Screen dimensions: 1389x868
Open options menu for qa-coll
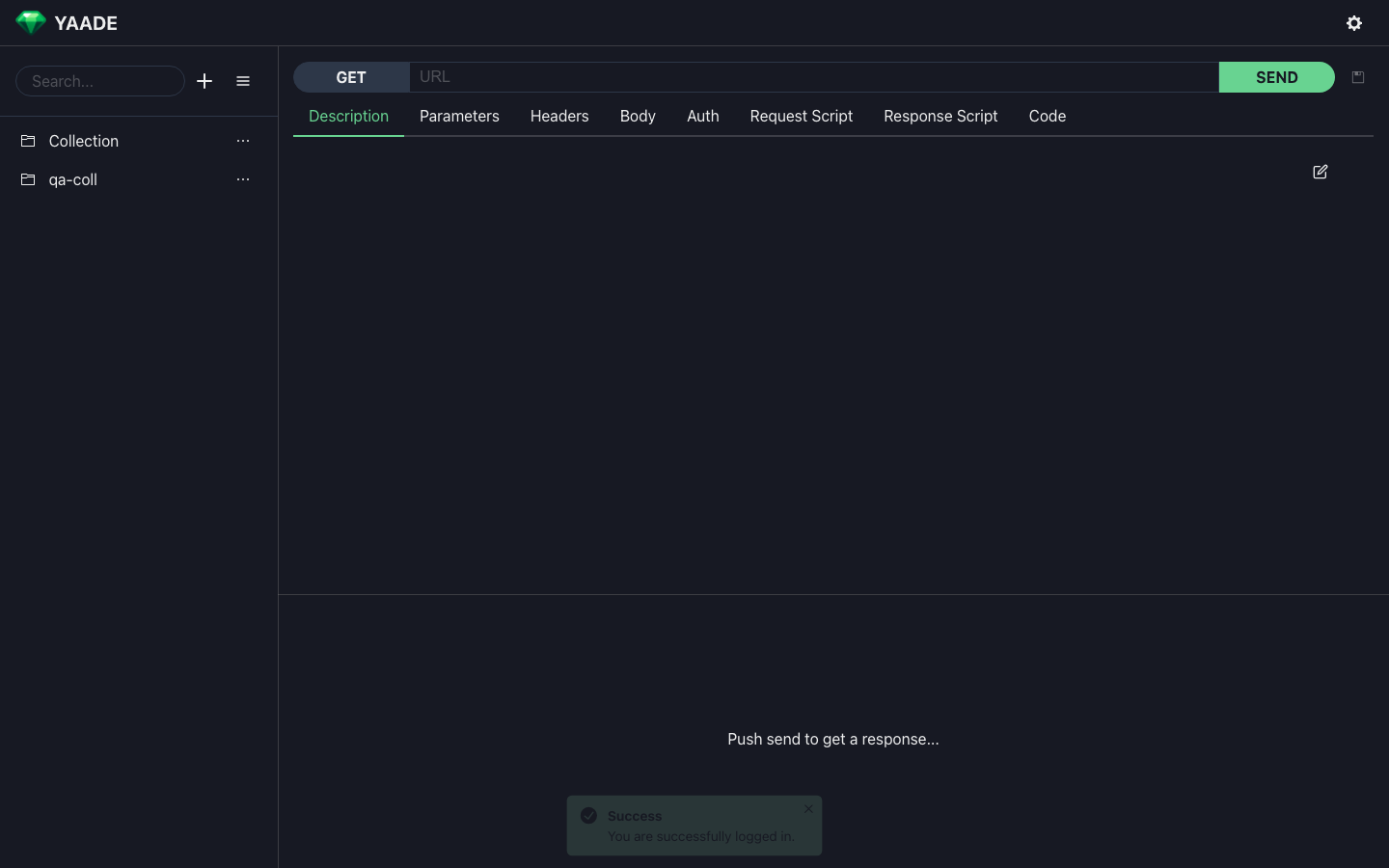tap(243, 179)
